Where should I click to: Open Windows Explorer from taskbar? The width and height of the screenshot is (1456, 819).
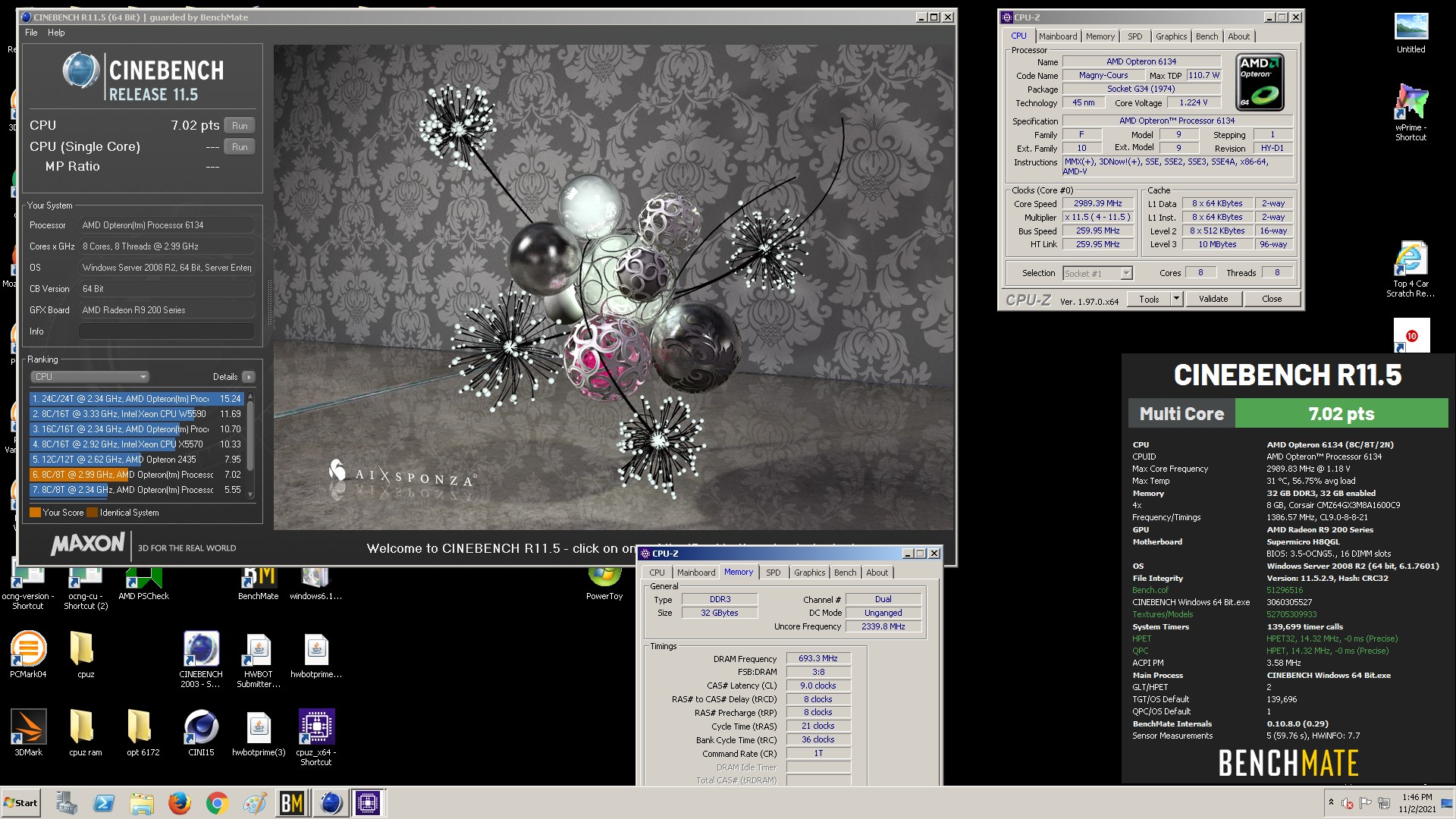pos(142,803)
